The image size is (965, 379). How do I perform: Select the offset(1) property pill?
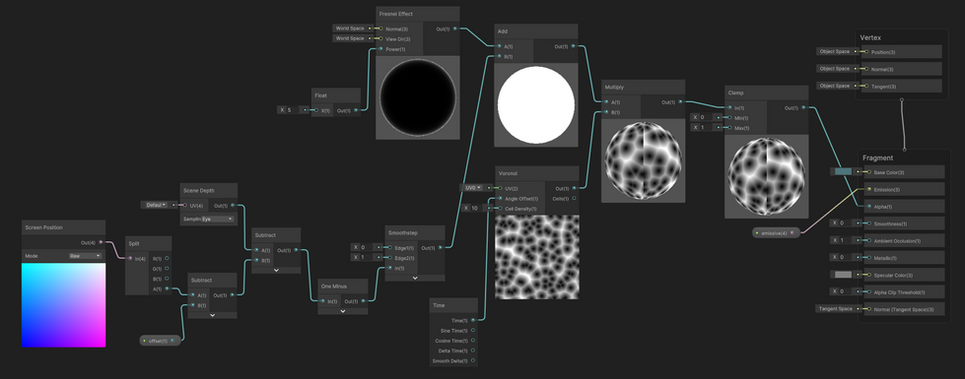(x=160, y=340)
